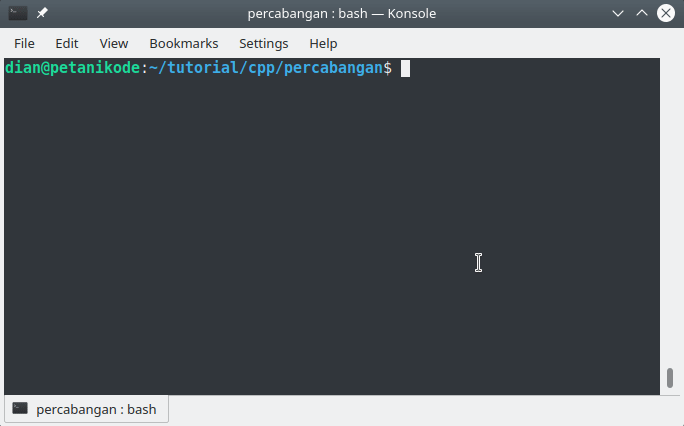Image resolution: width=684 pixels, height=426 pixels.
Task: Click the 'dian@petanikode' prompt text
Action: pos(72,68)
